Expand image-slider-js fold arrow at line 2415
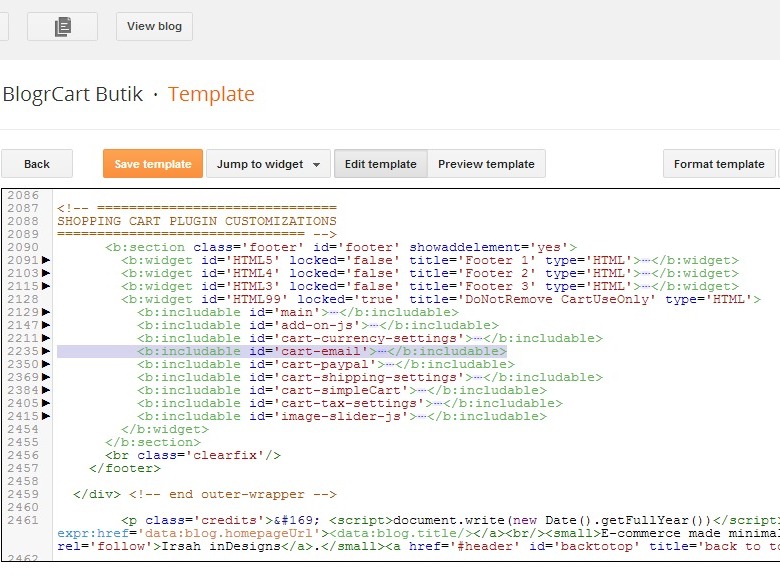Image resolution: width=780 pixels, height=583 pixels. [x=46, y=417]
